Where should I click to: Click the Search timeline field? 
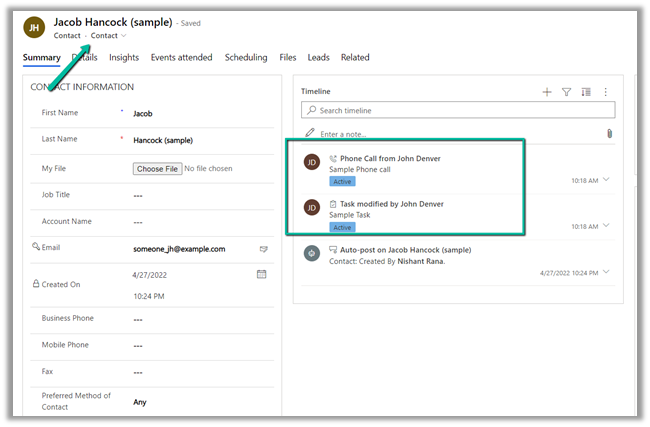(458, 111)
